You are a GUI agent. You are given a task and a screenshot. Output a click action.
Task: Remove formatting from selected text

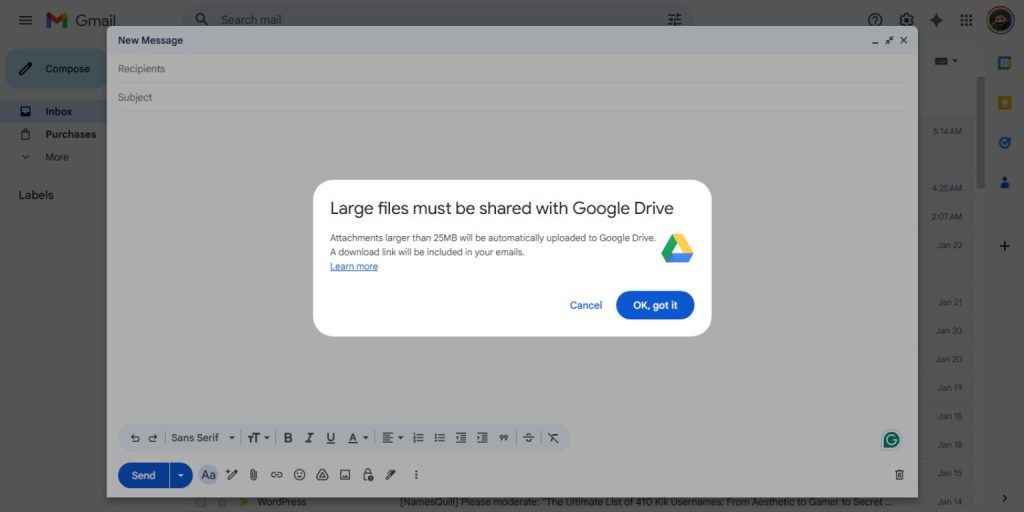(x=553, y=438)
